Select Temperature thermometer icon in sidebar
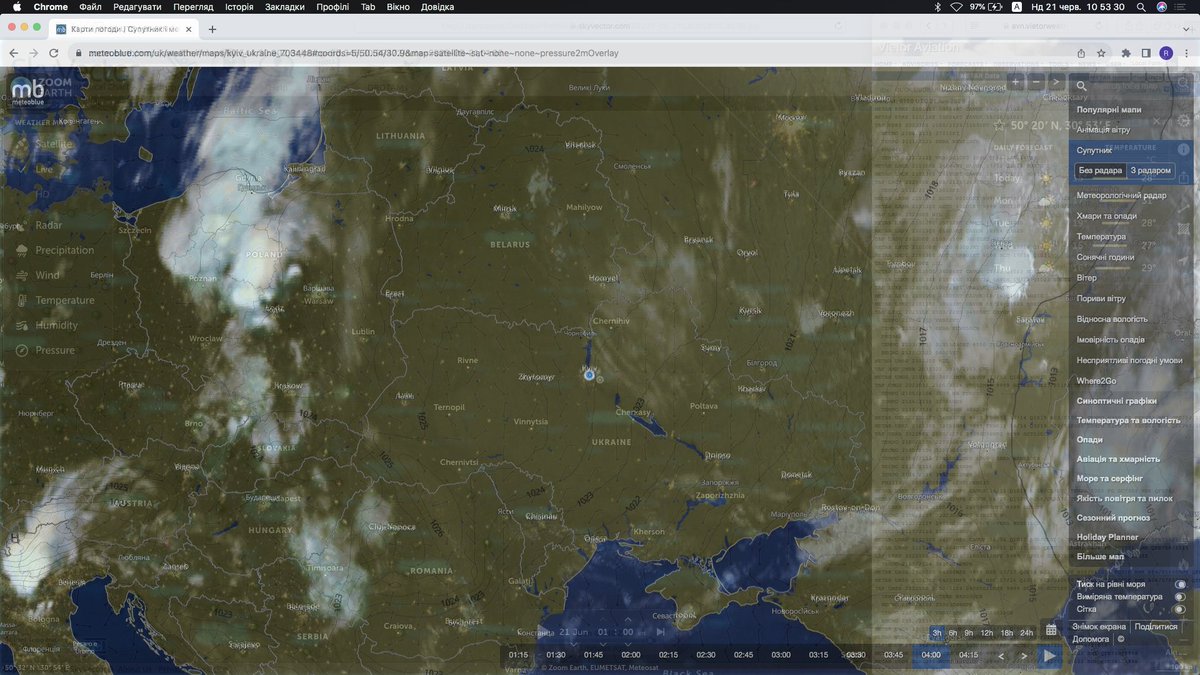1200x675 pixels. pyautogui.click(x=21, y=300)
